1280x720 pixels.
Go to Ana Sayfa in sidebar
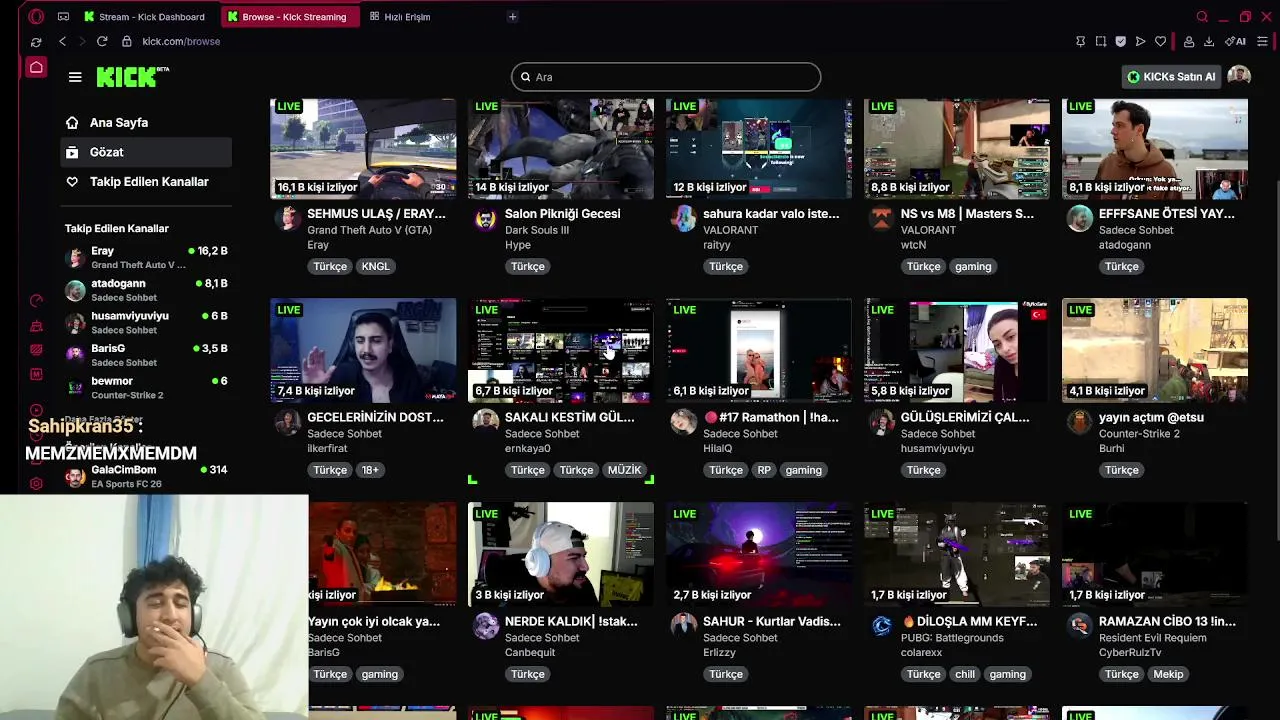[147, 122]
